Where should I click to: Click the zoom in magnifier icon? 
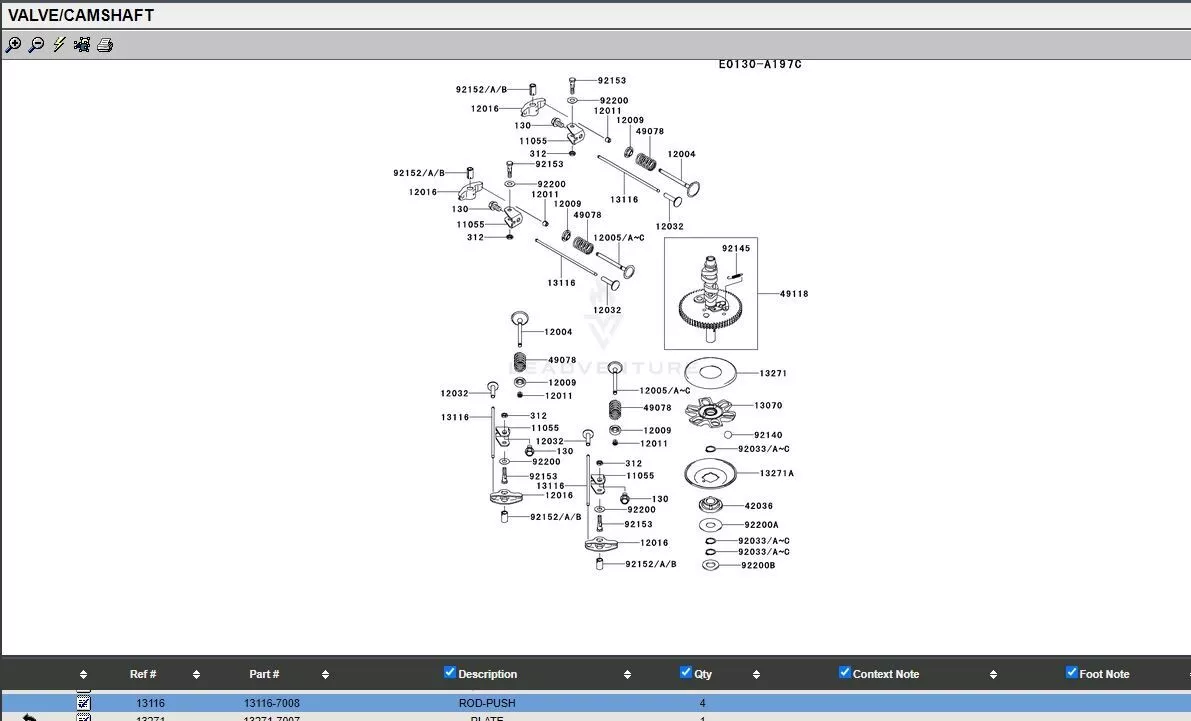[13, 45]
